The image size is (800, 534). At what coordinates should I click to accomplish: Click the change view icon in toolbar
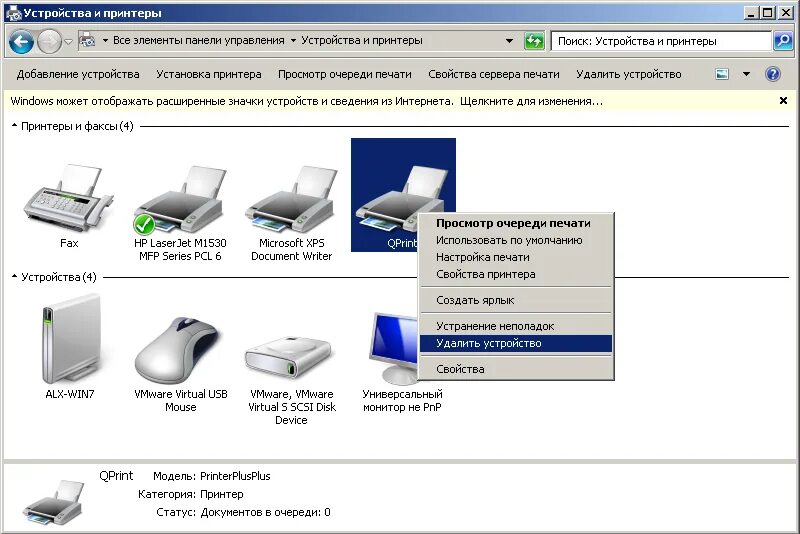pos(722,74)
